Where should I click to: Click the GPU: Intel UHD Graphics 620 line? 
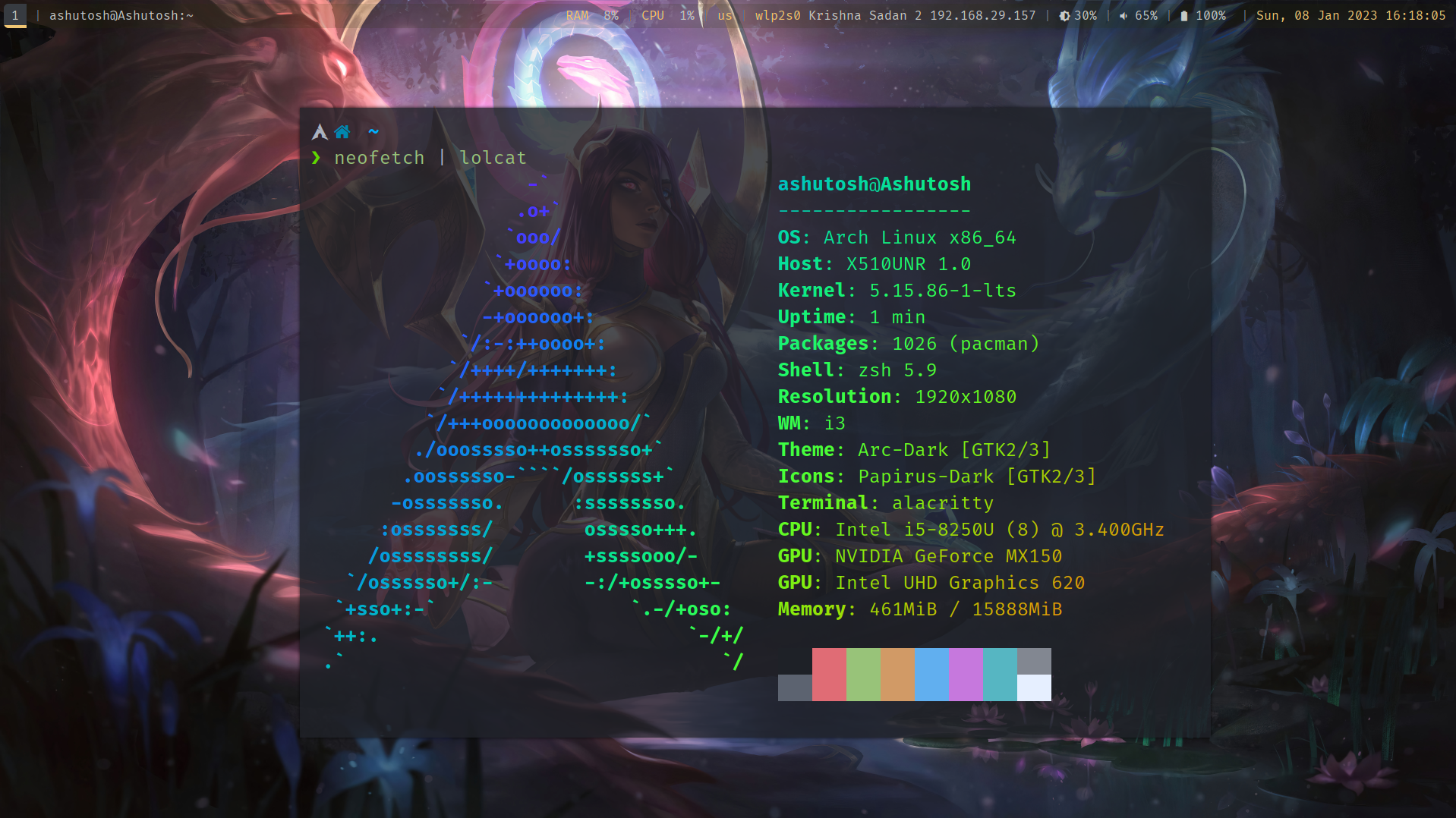(931, 583)
